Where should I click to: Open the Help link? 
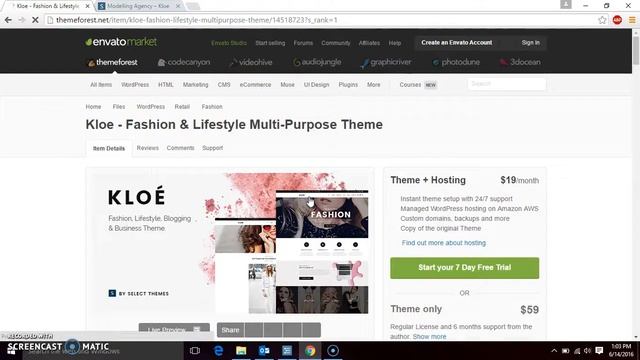click(395, 43)
